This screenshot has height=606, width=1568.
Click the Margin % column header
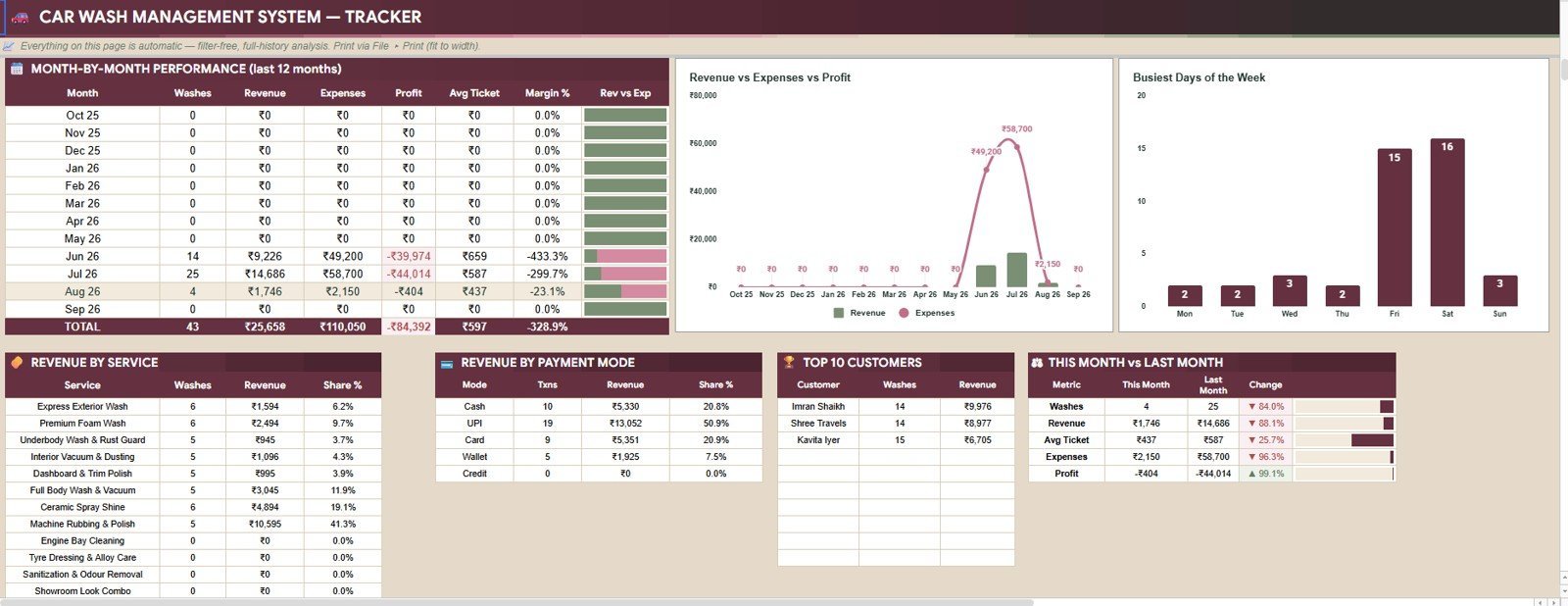tap(547, 93)
